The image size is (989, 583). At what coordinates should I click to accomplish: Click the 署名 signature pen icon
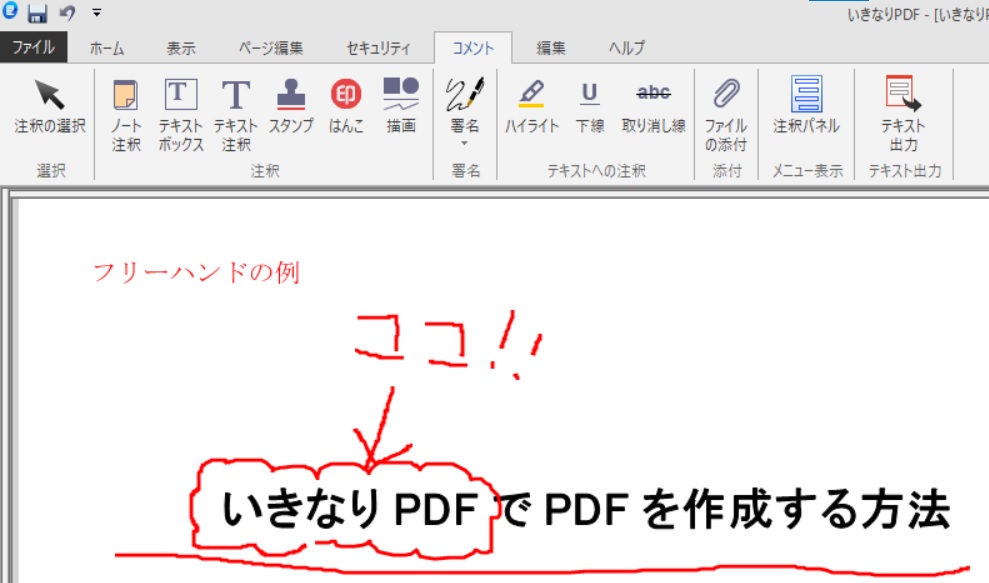click(x=465, y=94)
